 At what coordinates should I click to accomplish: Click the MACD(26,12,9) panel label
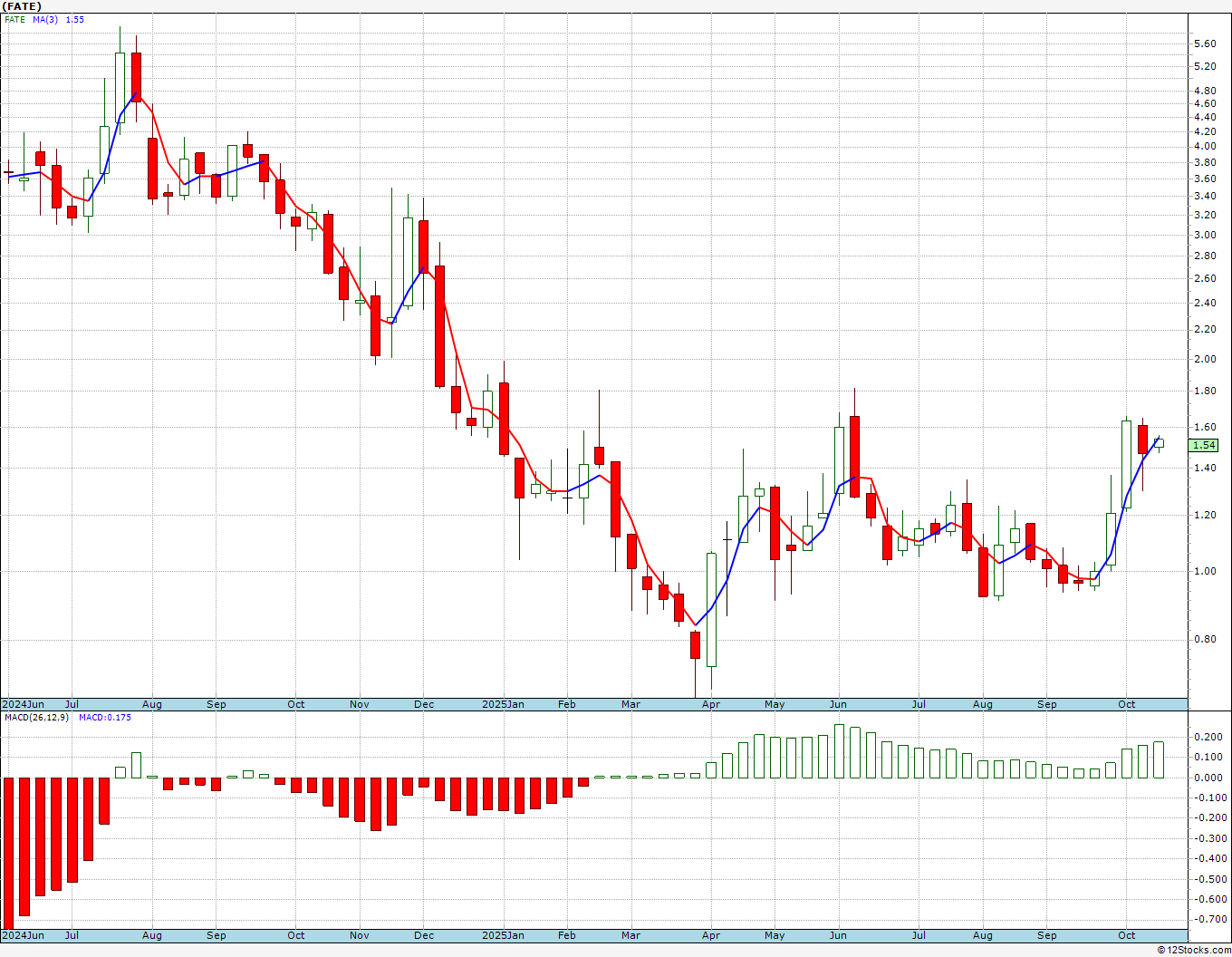tap(35, 718)
